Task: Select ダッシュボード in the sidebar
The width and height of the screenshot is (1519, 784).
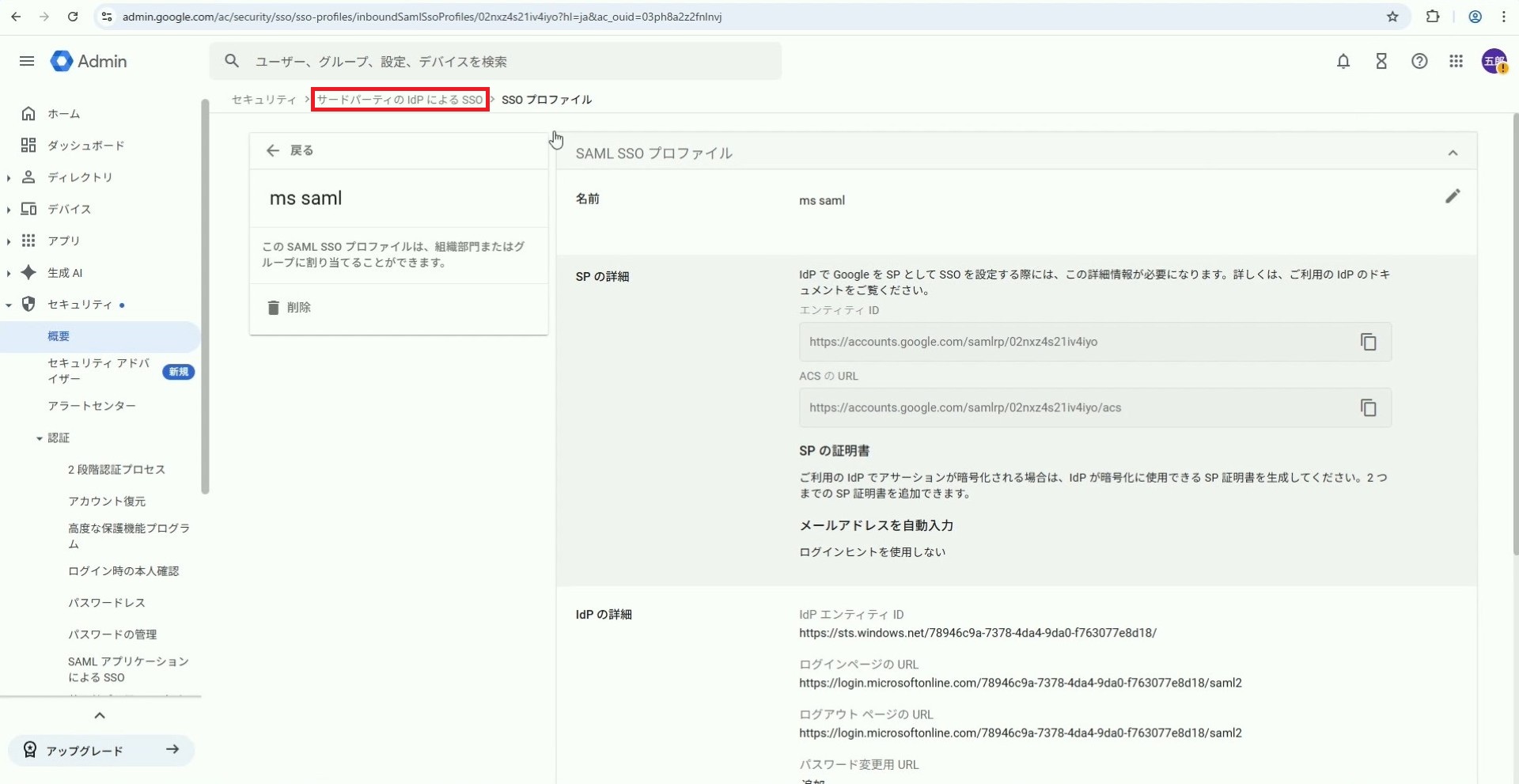Action: 85,146
